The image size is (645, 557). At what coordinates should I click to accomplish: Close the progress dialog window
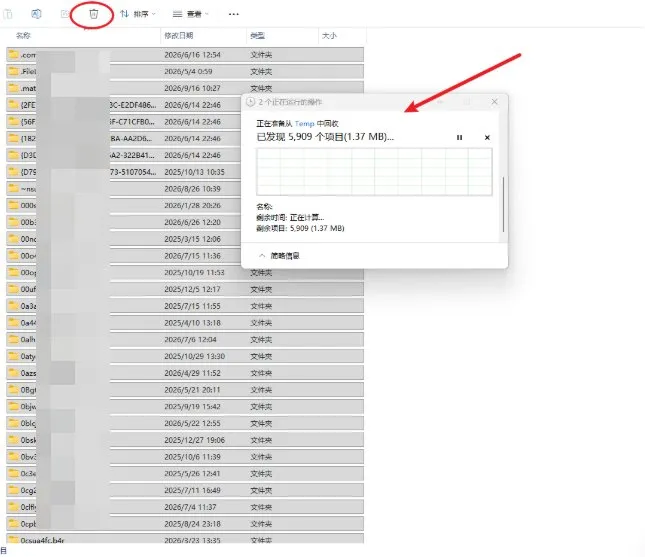[494, 102]
